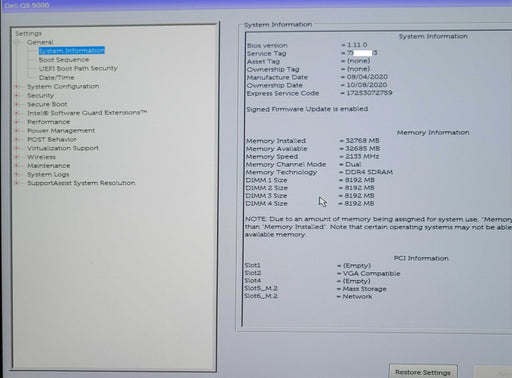Expand Intel Software Guard Extensions node
Screen dimensions: 512x378
(x=17, y=113)
